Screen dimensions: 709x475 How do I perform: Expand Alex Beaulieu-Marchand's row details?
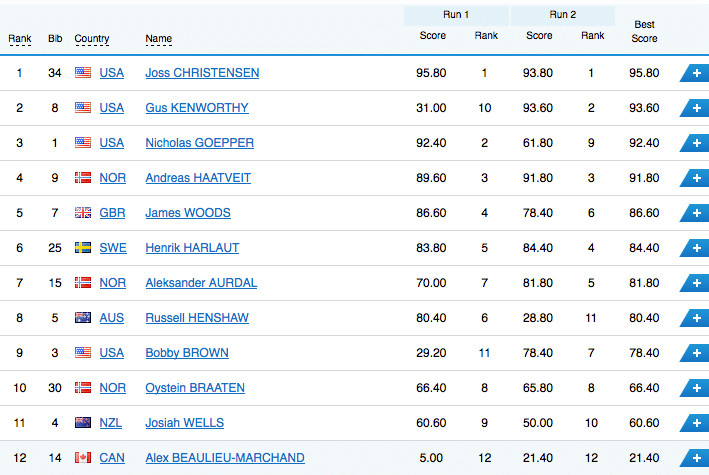pyautogui.click(x=695, y=458)
